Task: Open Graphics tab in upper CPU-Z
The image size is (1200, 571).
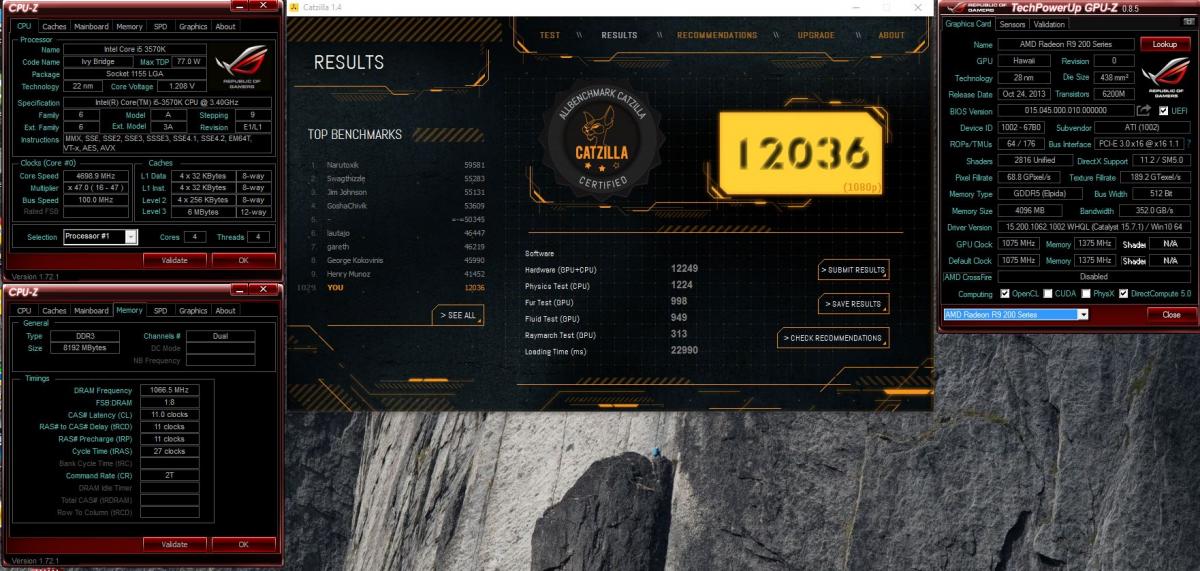Action: pyautogui.click(x=193, y=27)
